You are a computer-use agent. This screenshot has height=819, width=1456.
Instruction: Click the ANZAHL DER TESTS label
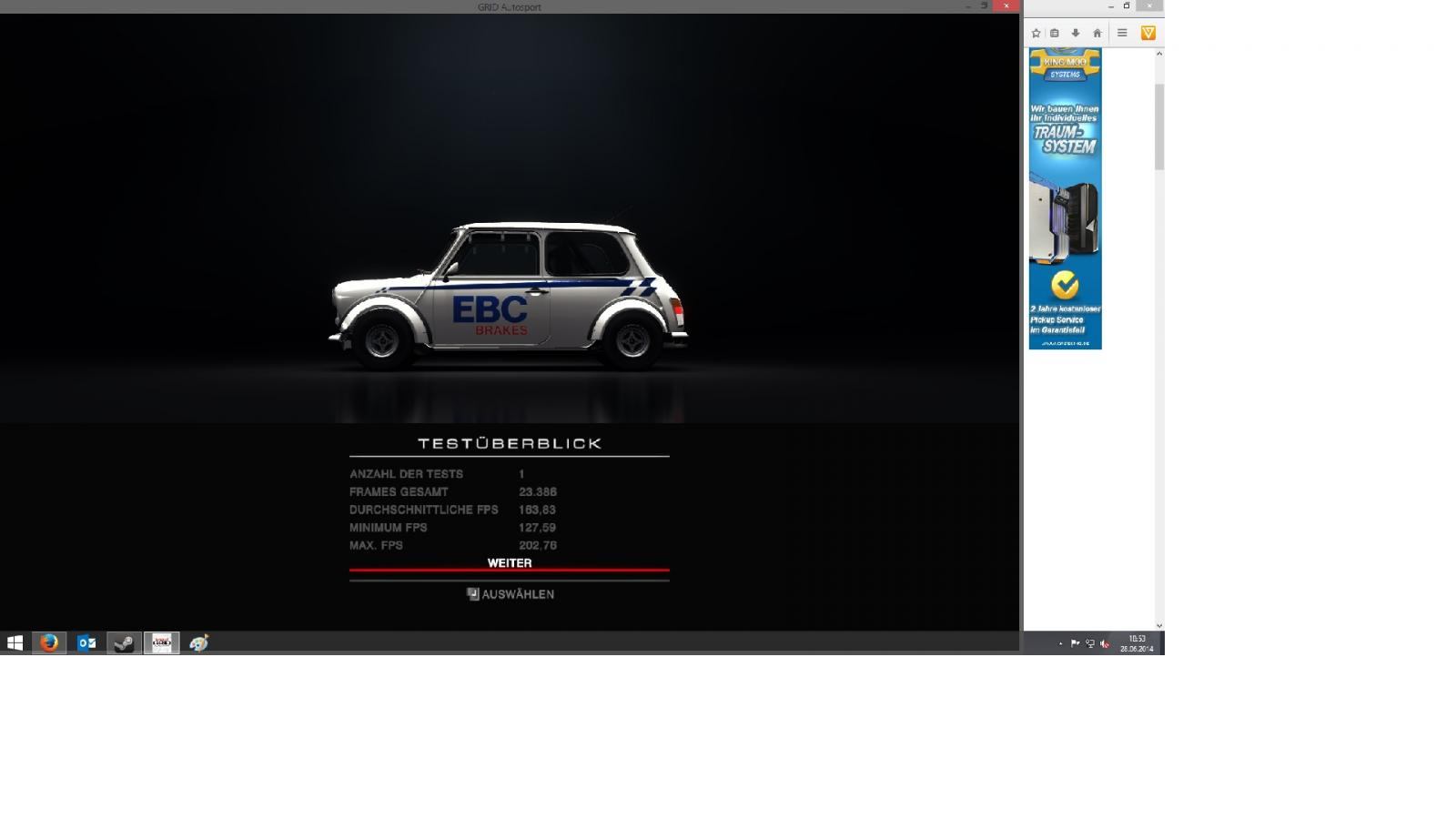pos(406,474)
